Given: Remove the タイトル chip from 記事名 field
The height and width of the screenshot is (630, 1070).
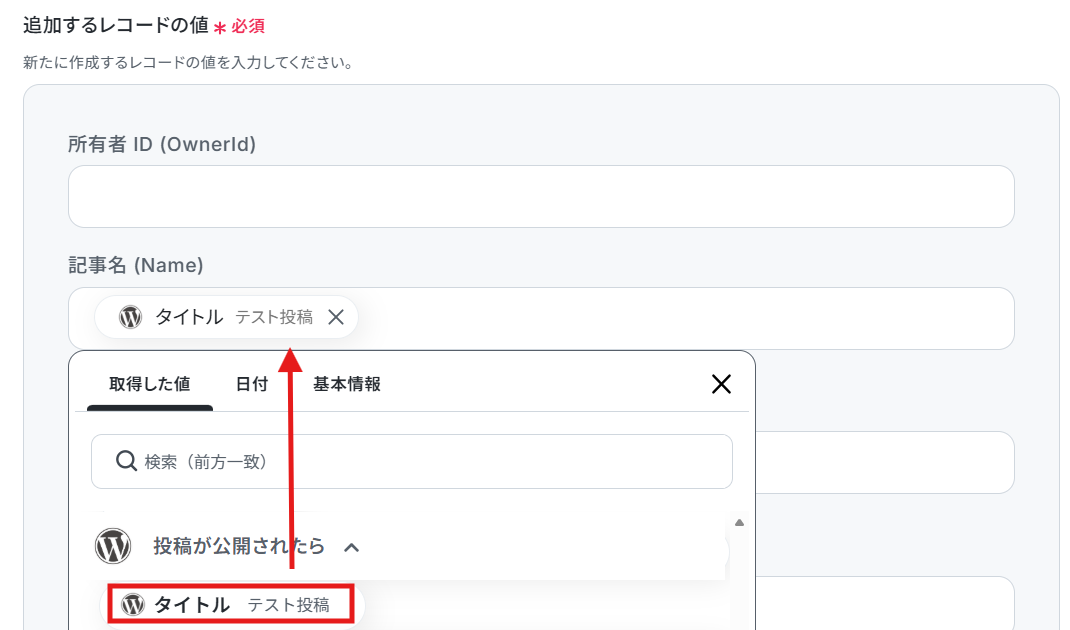Looking at the screenshot, I should click(336, 317).
